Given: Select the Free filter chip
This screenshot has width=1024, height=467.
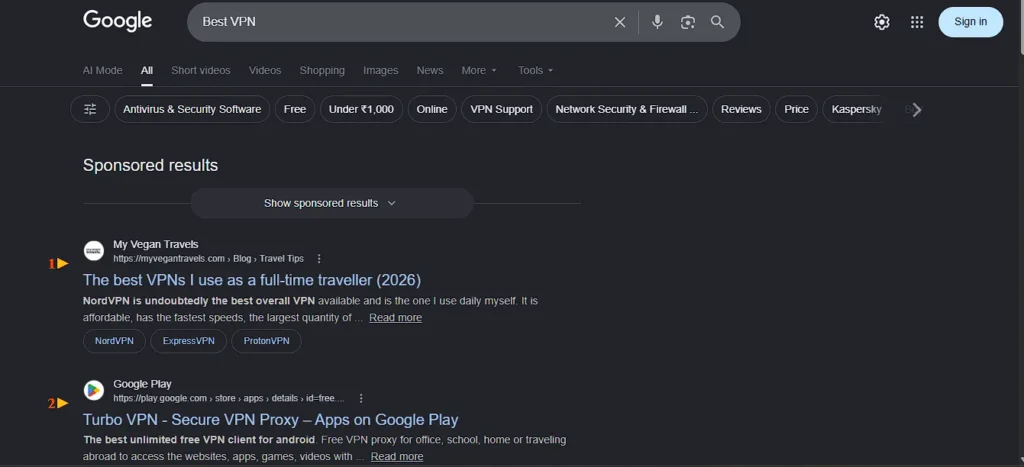Looking at the screenshot, I should pos(295,109).
